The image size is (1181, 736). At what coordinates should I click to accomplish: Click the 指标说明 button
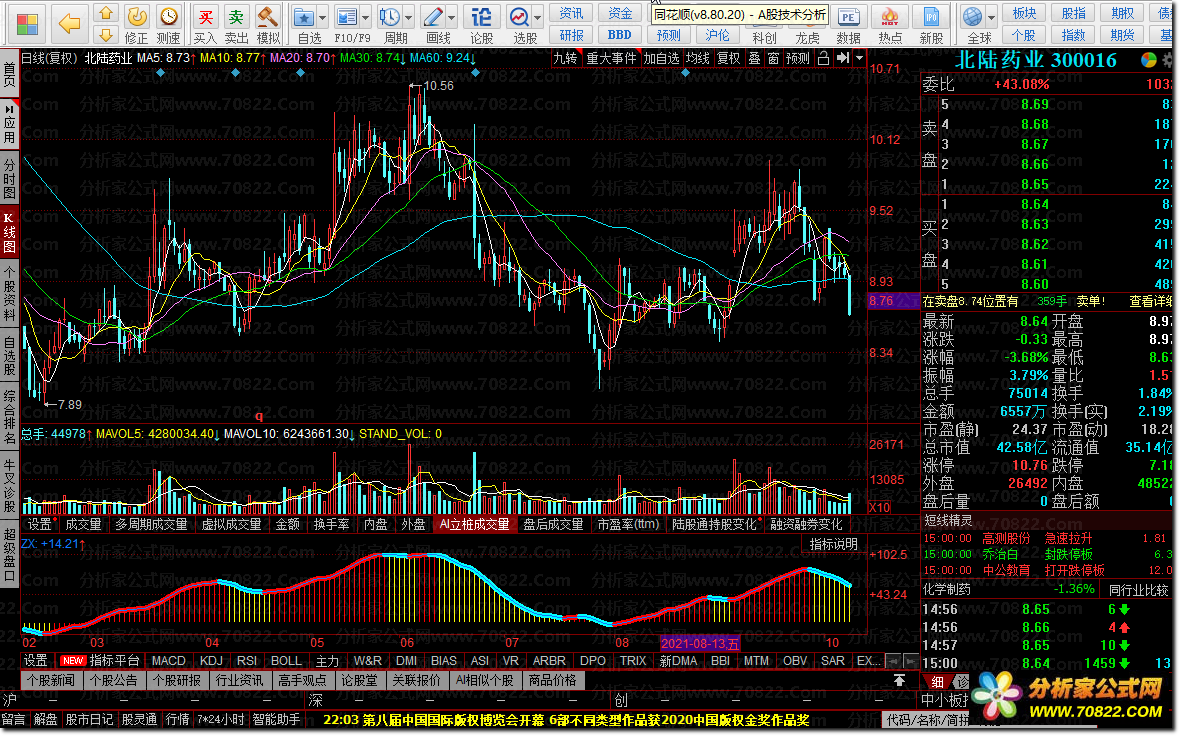(x=833, y=544)
